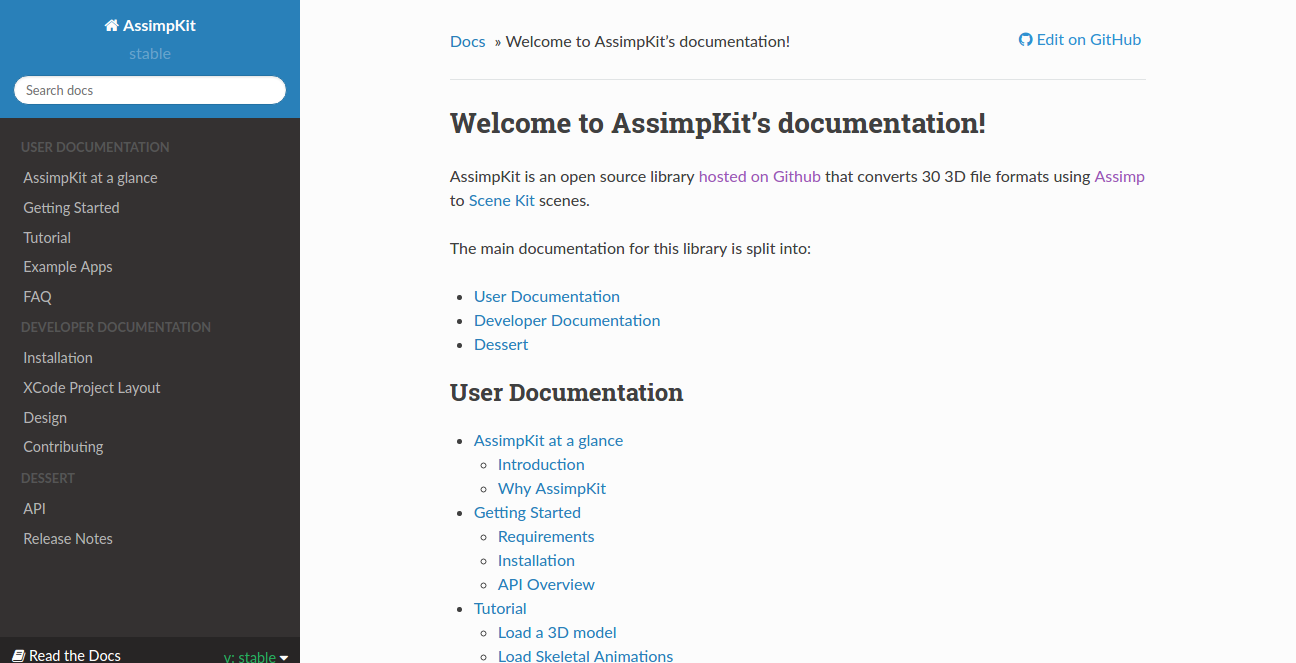Open Tutorial link in content list
Image resolution: width=1296 pixels, height=663 pixels.
[500, 609]
